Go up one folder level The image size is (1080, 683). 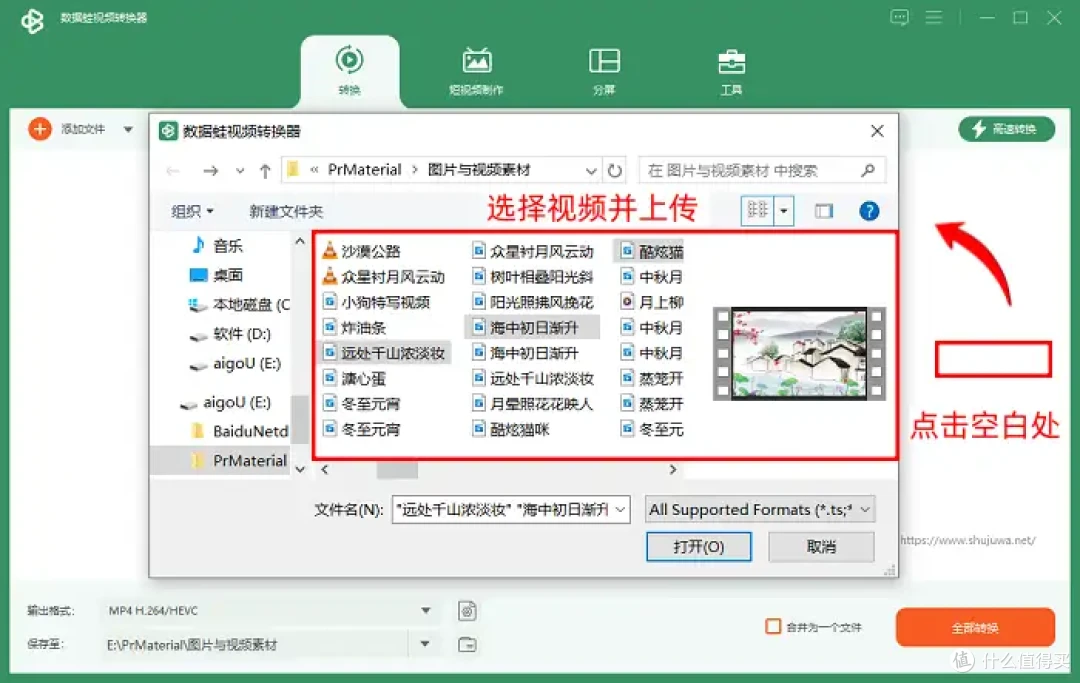tap(265, 170)
